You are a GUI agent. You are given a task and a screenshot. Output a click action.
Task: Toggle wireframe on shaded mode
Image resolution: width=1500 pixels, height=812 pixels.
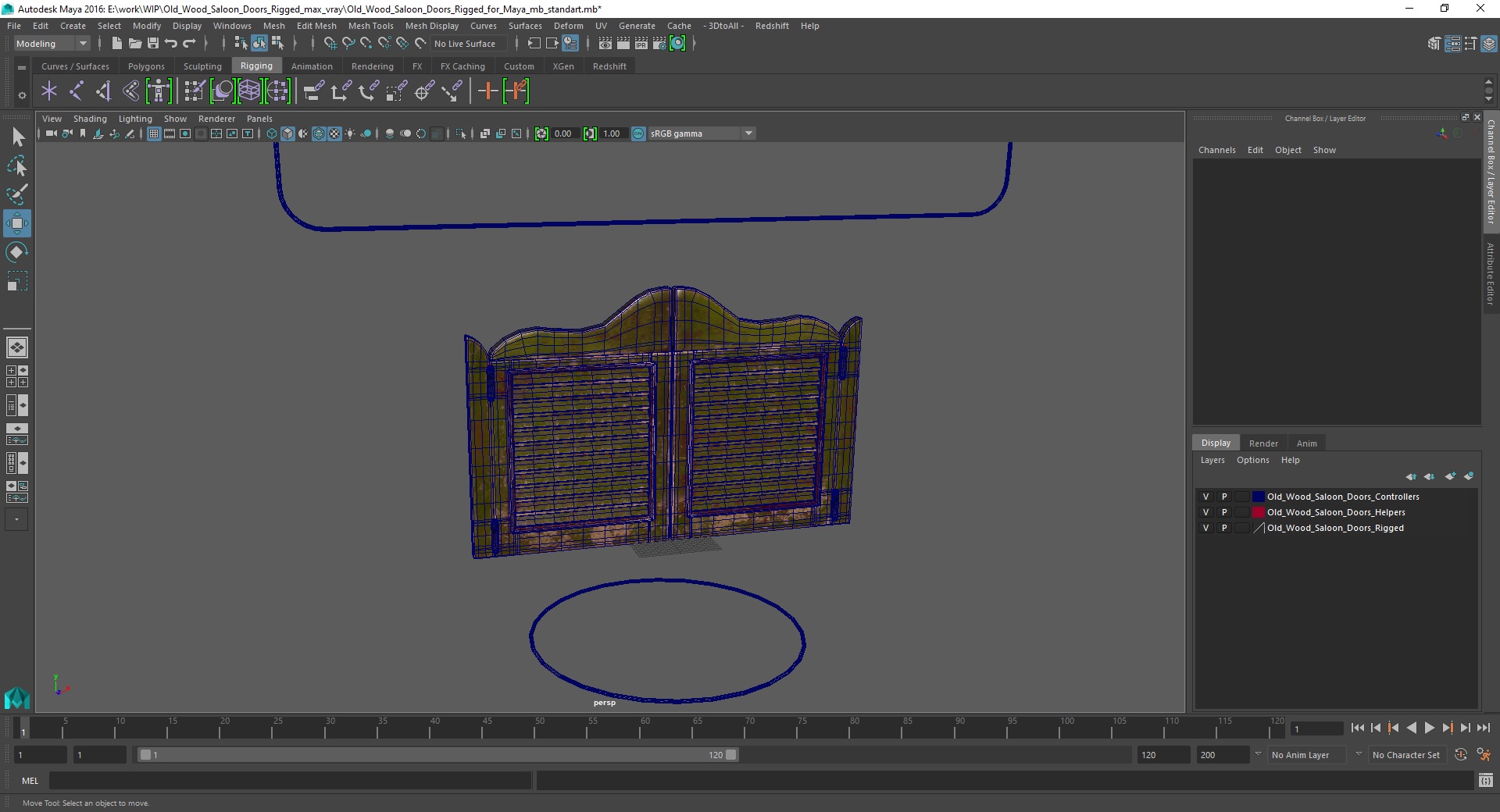pyautogui.click(x=319, y=134)
